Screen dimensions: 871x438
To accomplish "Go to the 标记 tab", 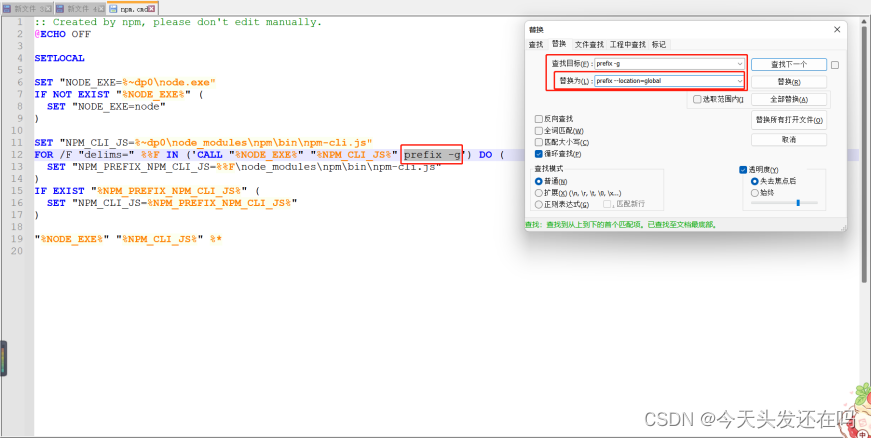I will pyautogui.click(x=659, y=44).
